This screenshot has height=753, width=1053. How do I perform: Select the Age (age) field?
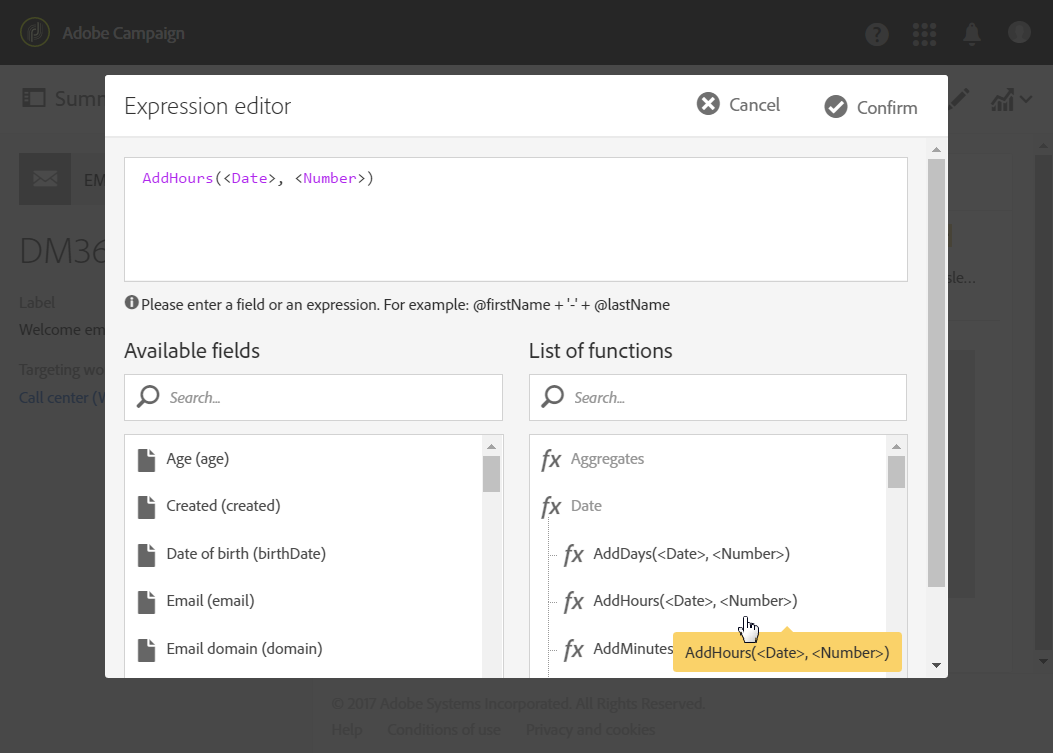pos(197,459)
